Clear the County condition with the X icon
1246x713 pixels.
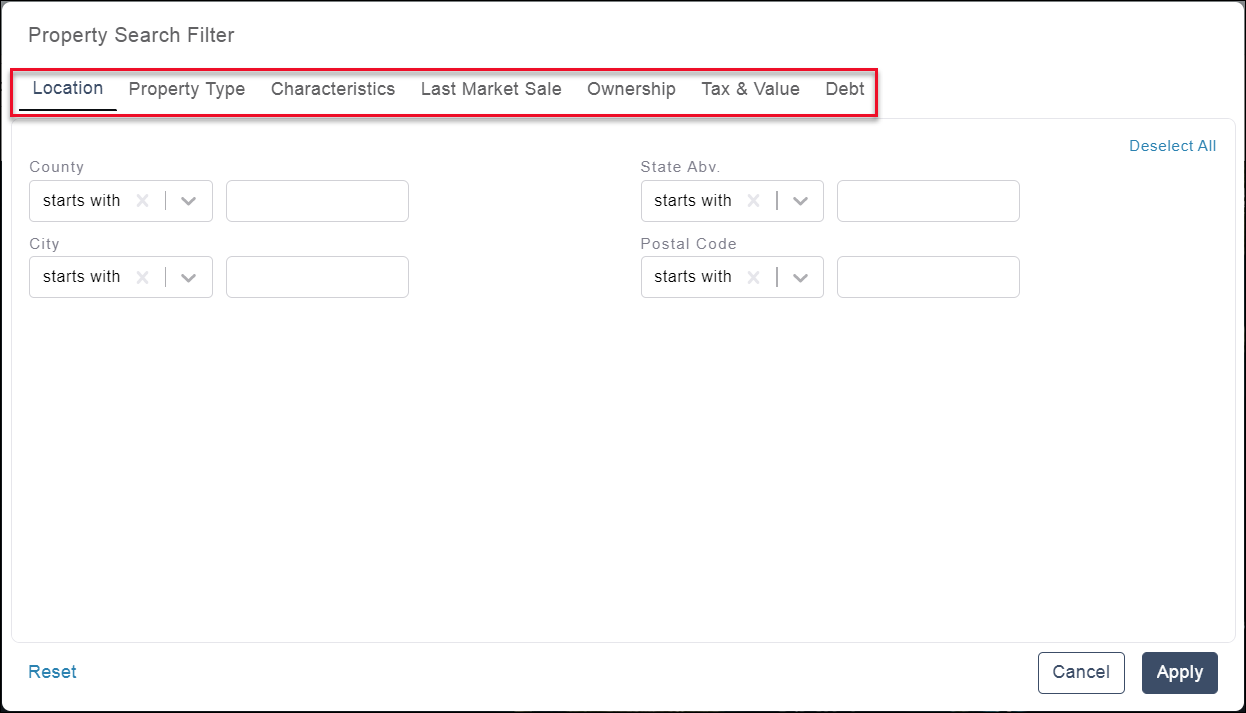(142, 201)
